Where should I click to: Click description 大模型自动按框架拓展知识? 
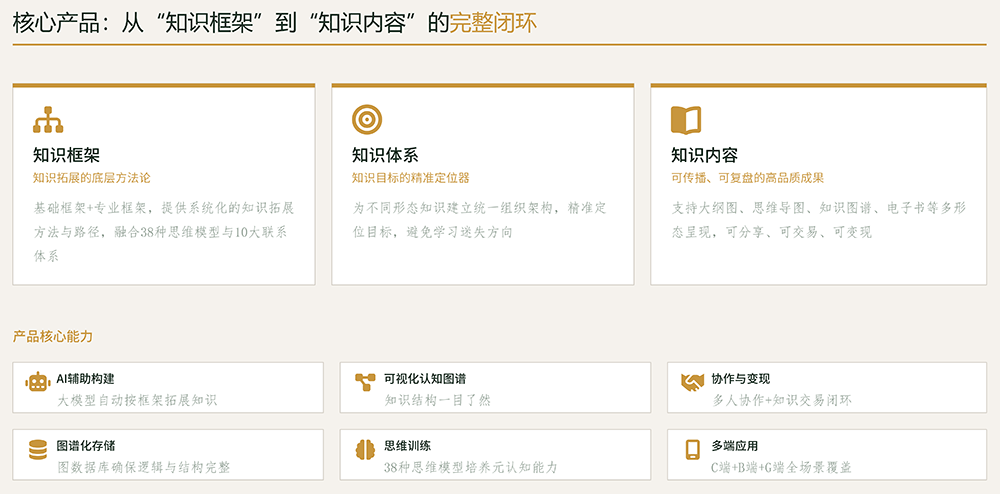click(x=137, y=400)
